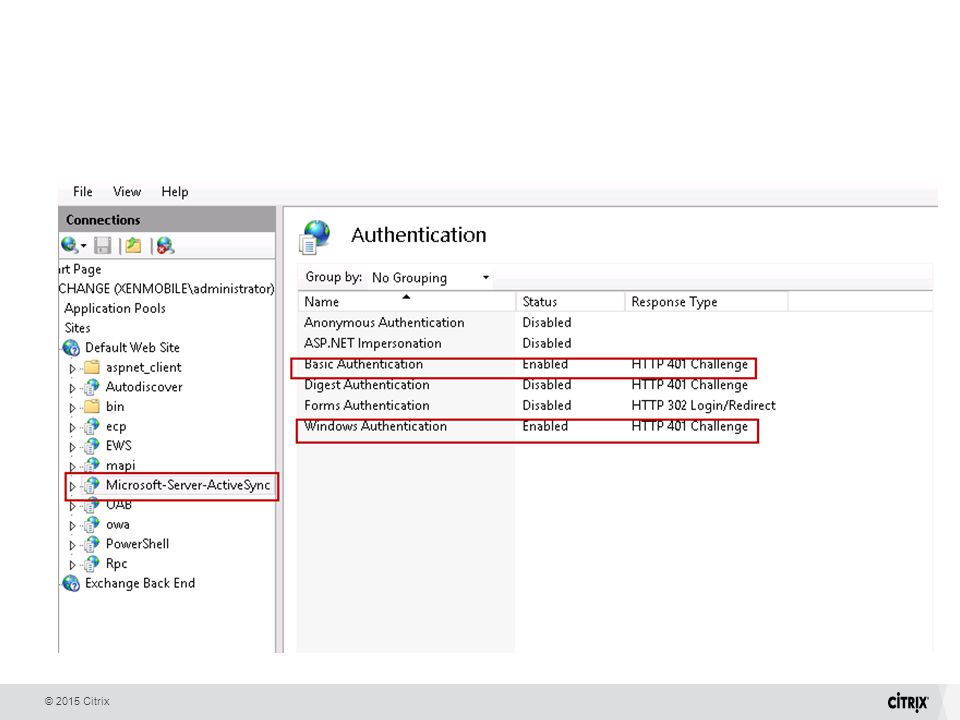The width and height of the screenshot is (960, 720).
Task: Click the up-folder icon in Connections toolbar
Action: [133, 246]
